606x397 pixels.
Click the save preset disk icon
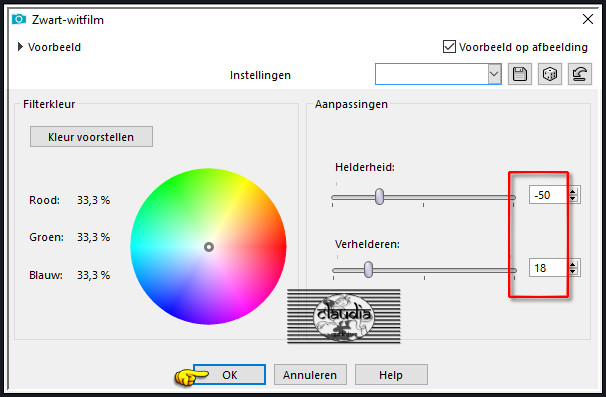coord(519,74)
